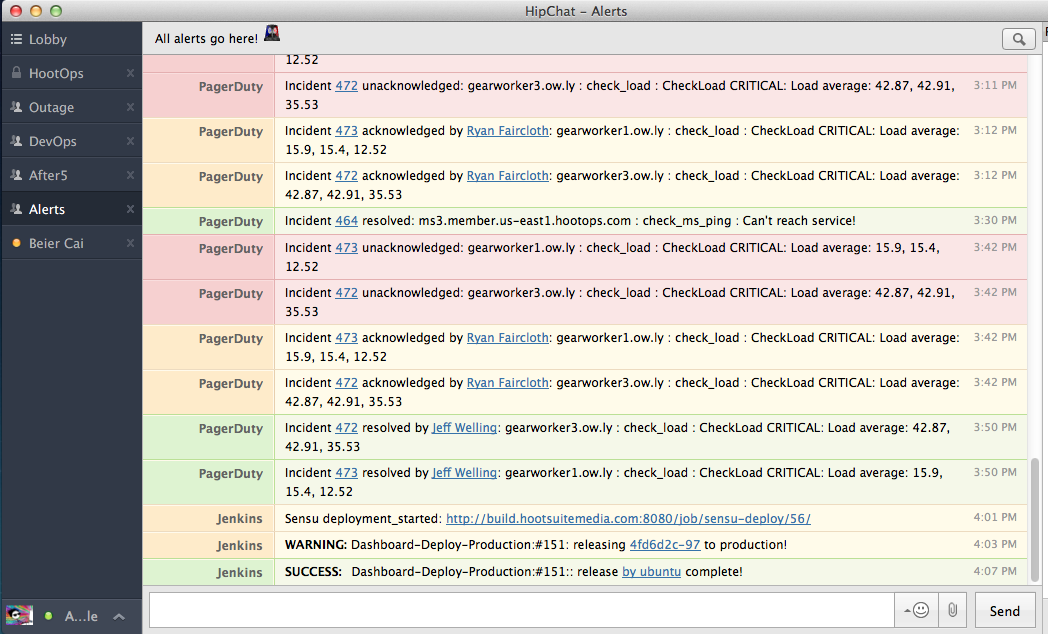This screenshot has height=634, width=1048.
Task: Open the emoticon picker smiley
Action: click(x=920, y=610)
